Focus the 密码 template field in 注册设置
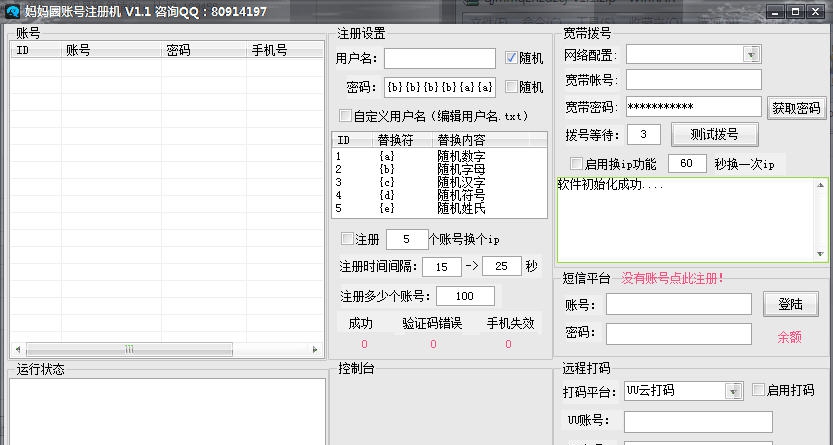833x445 pixels. click(440, 87)
